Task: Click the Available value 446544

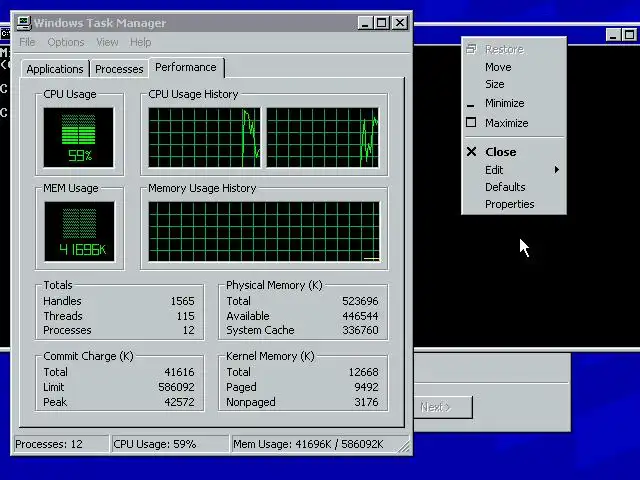Action: pyautogui.click(x=360, y=316)
